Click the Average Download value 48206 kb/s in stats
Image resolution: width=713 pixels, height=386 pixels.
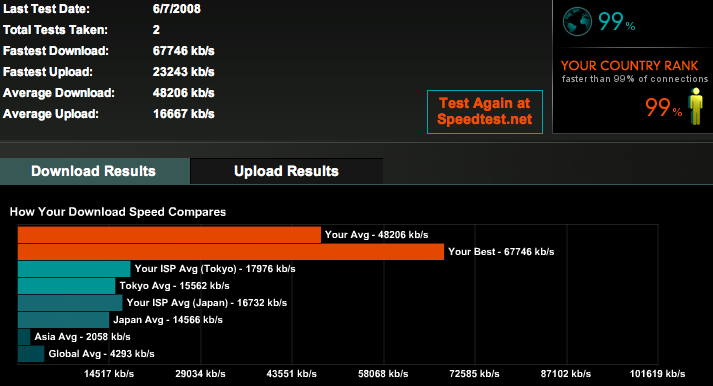184,93
